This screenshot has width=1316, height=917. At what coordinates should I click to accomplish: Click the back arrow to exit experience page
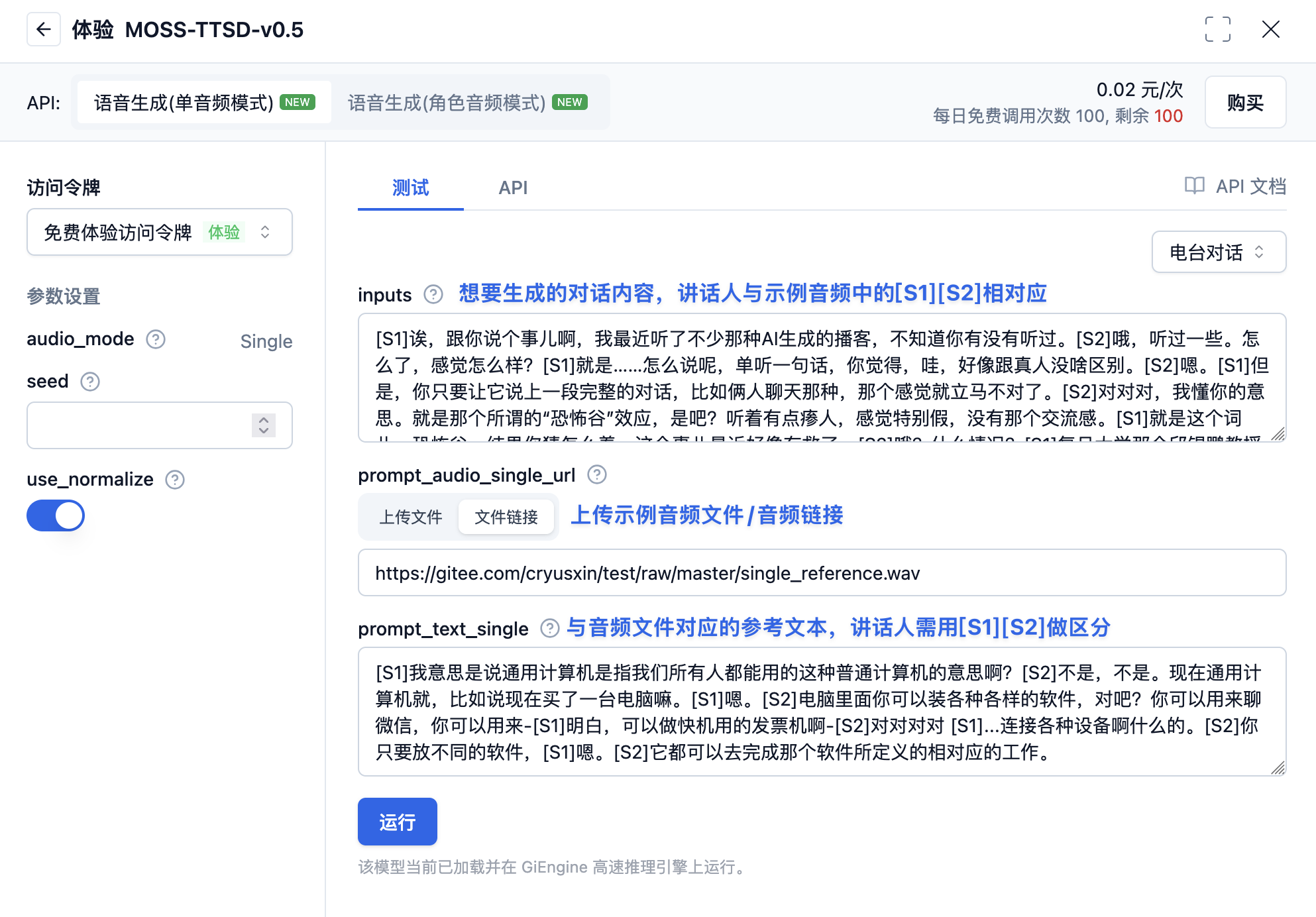point(44,30)
